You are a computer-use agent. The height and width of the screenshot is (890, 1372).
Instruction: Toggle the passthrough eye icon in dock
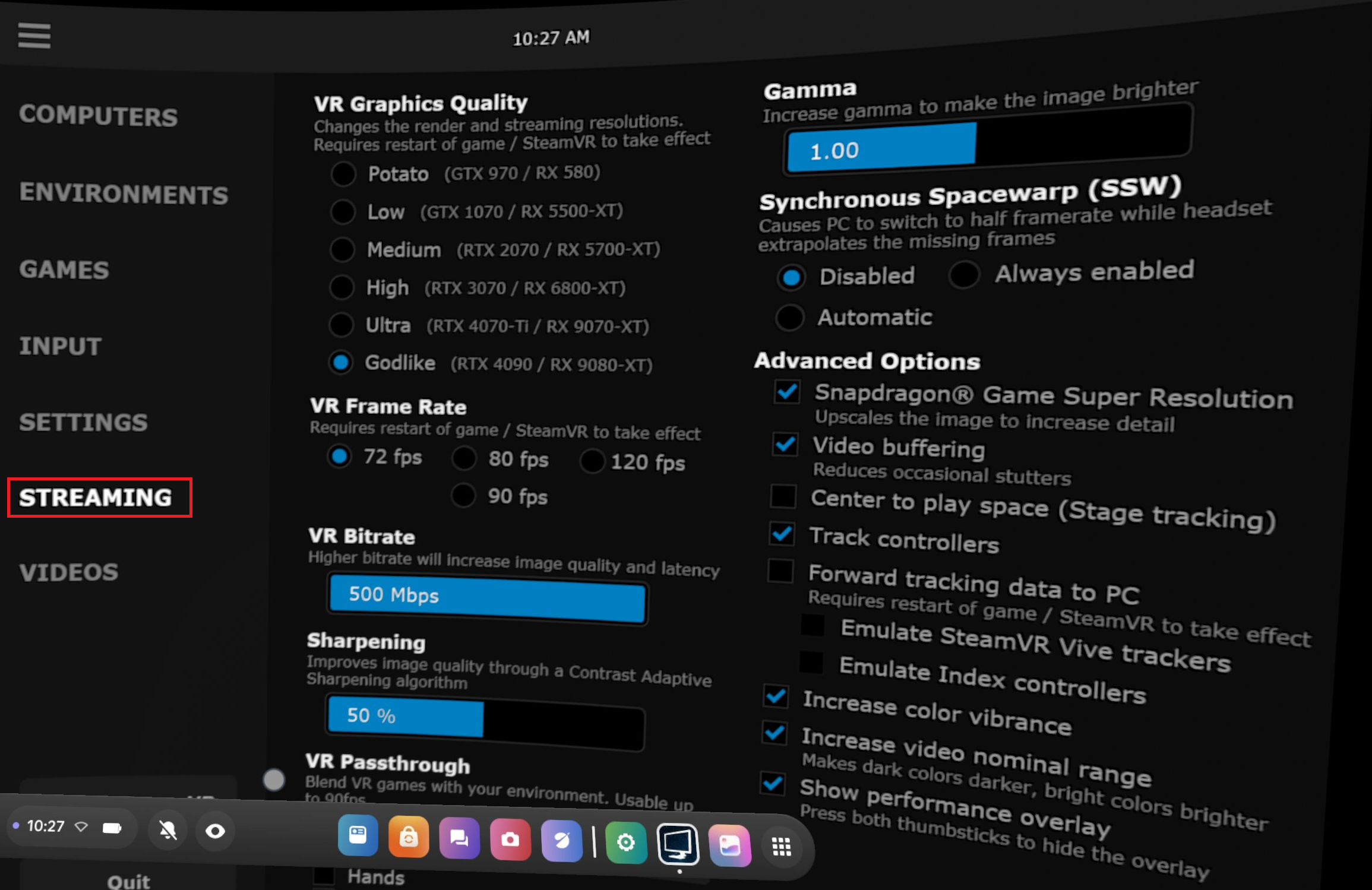coord(215,831)
